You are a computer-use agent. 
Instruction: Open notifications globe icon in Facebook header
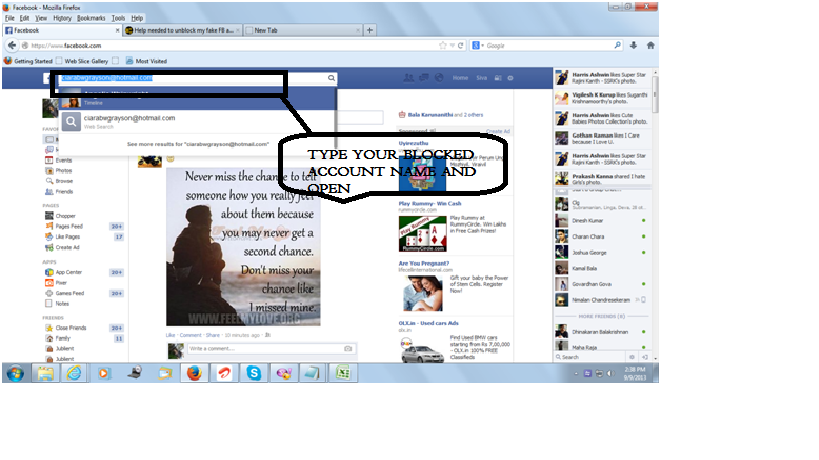pos(439,78)
